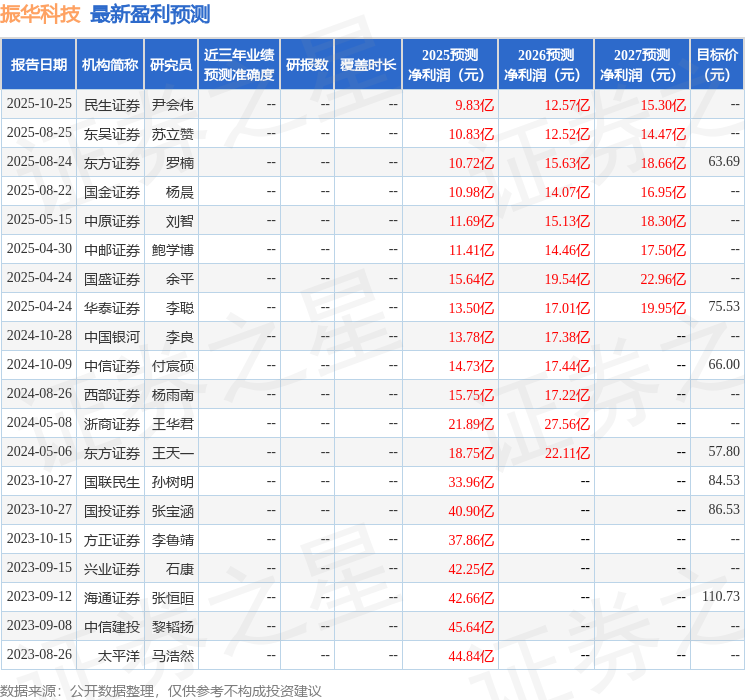Click the 2025-08-22 report date cell
Screen dimensions: 745x700
(x=39, y=191)
